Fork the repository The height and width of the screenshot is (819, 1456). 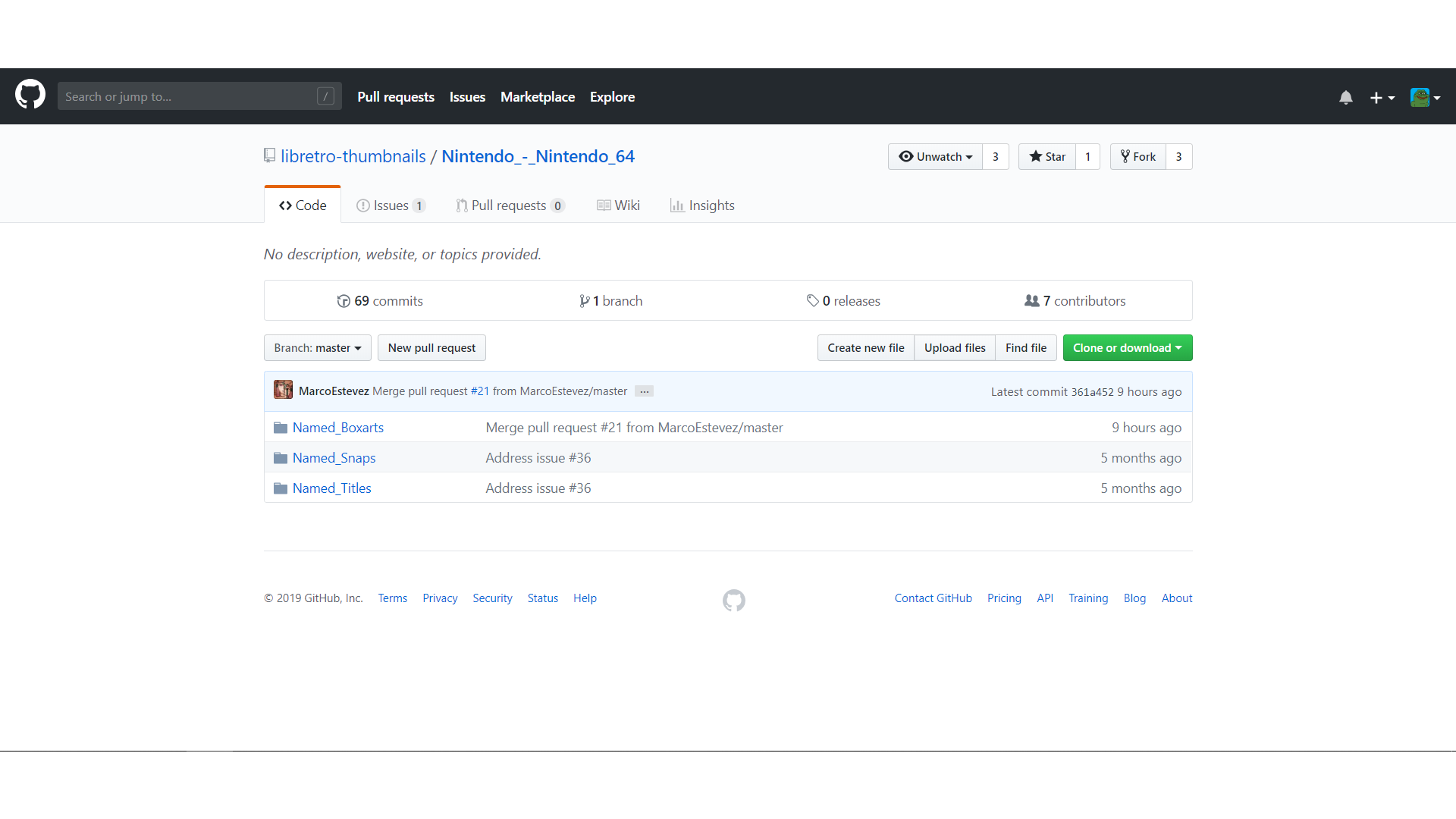pos(1138,157)
